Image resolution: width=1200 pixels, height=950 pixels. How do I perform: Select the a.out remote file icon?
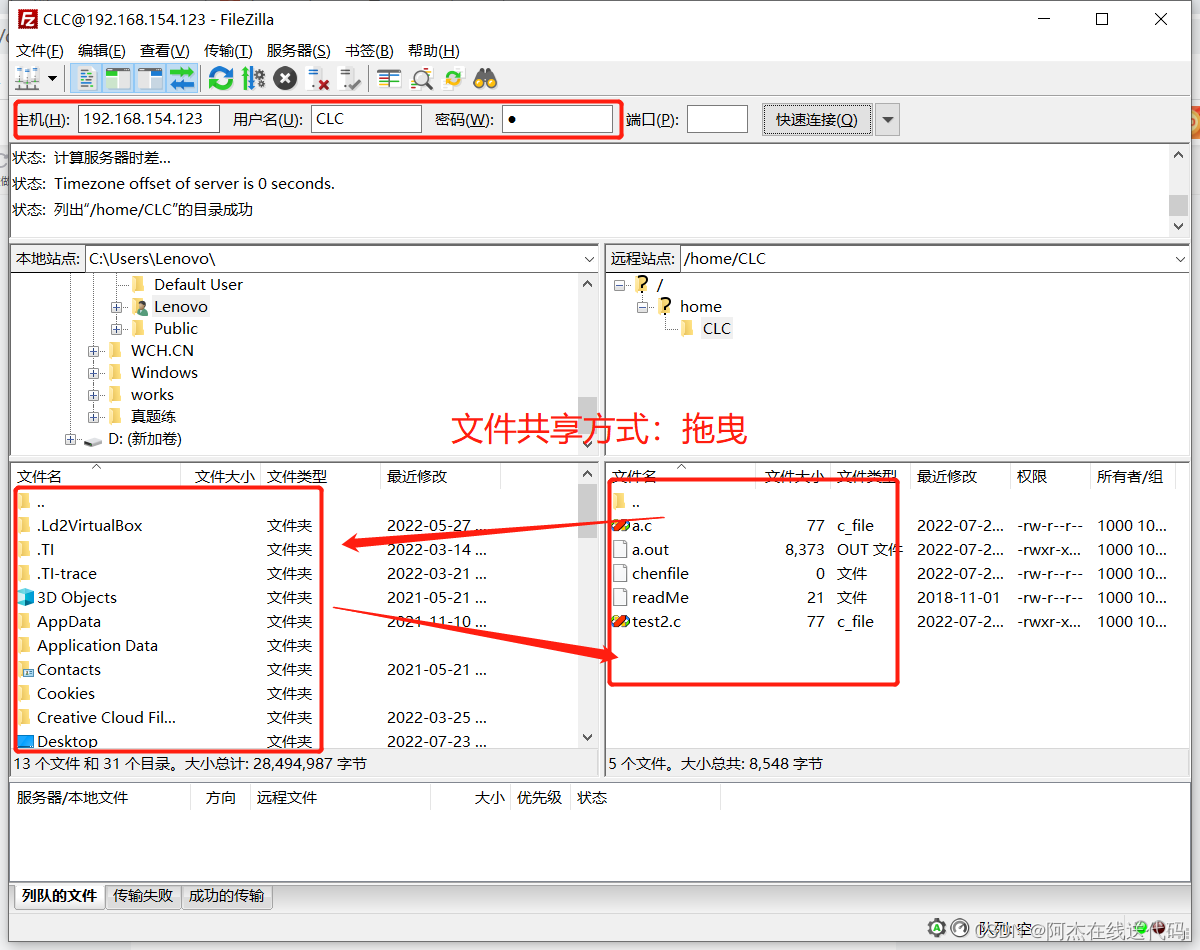point(620,549)
